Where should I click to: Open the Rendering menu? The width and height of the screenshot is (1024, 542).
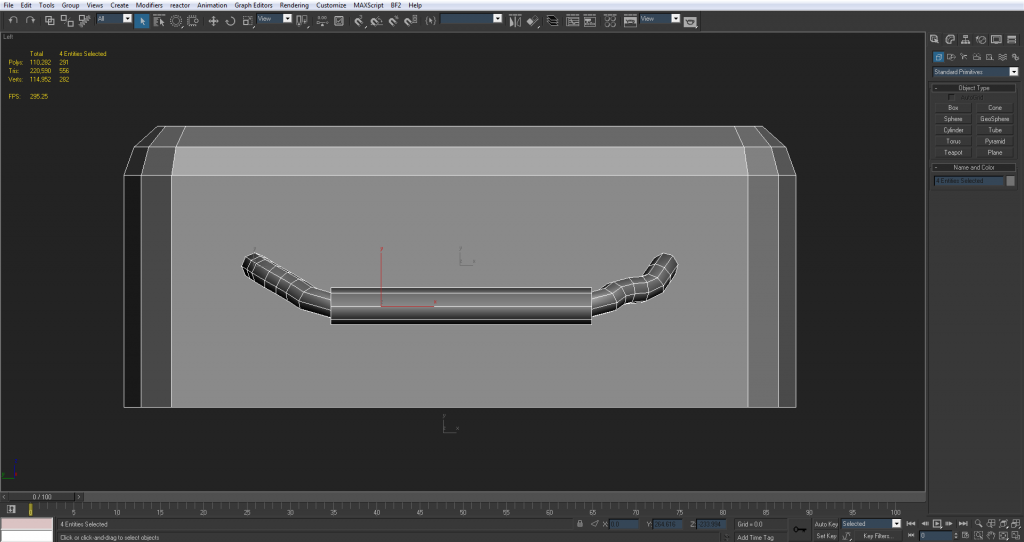294,5
